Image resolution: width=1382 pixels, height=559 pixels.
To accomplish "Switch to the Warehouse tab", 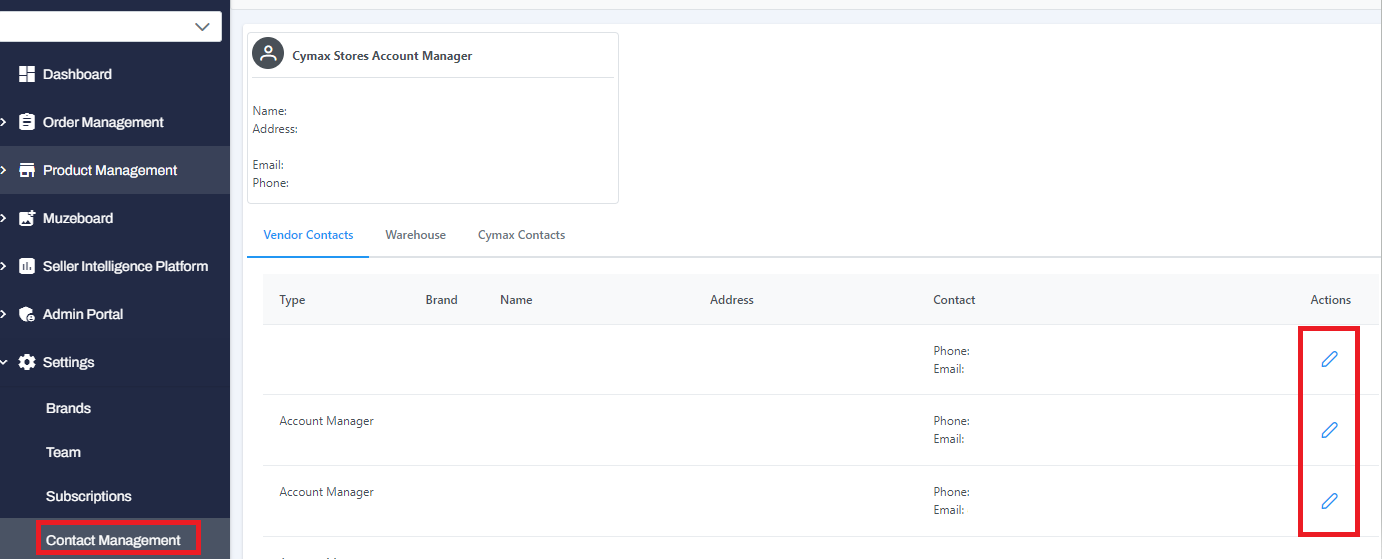I will pyautogui.click(x=415, y=235).
